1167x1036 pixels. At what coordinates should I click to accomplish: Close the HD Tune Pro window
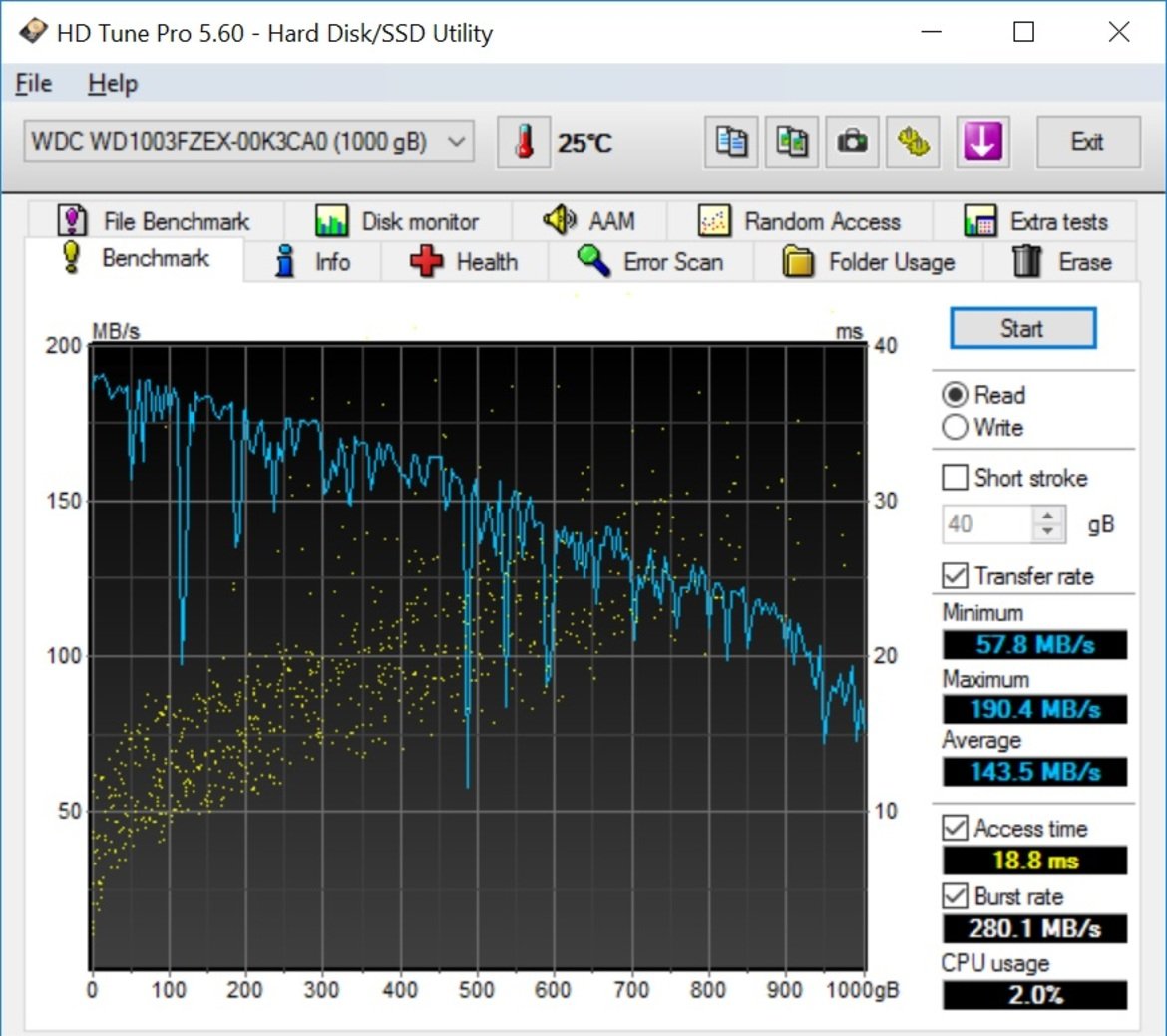(x=1118, y=32)
